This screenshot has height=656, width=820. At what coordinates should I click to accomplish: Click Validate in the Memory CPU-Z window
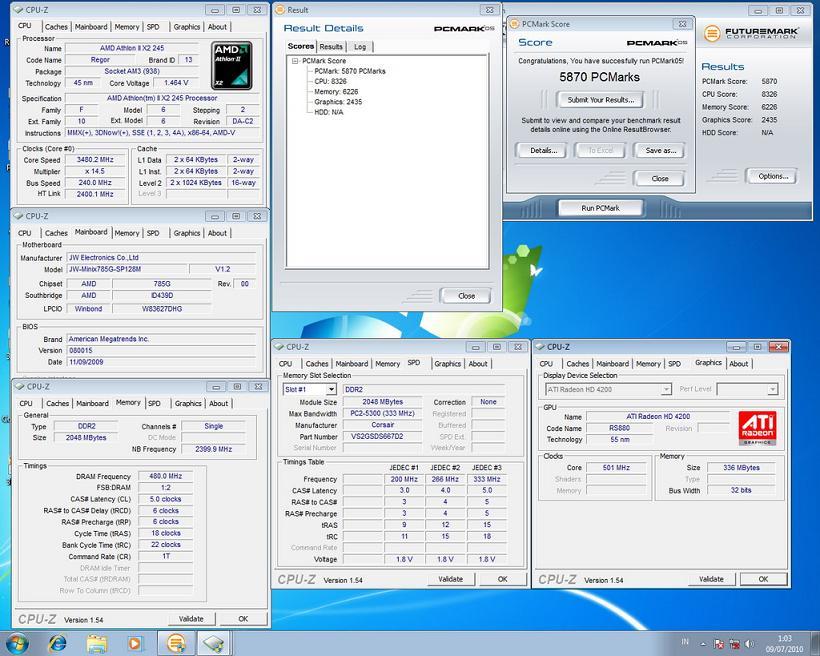click(191, 618)
